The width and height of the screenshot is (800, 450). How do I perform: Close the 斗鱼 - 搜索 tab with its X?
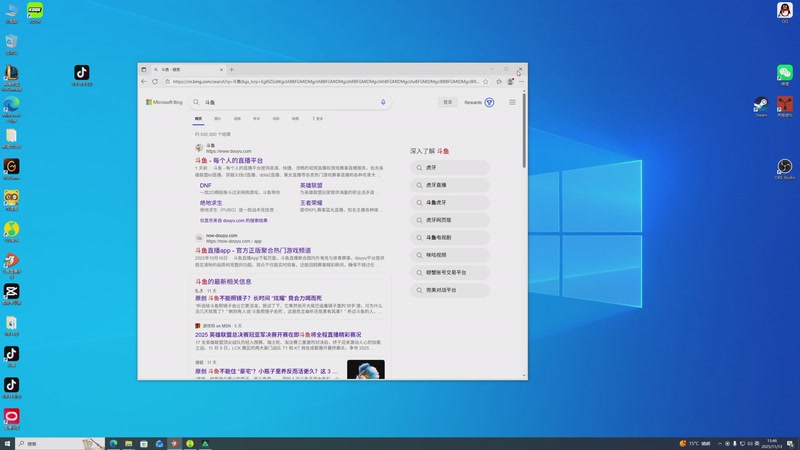(x=221, y=69)
